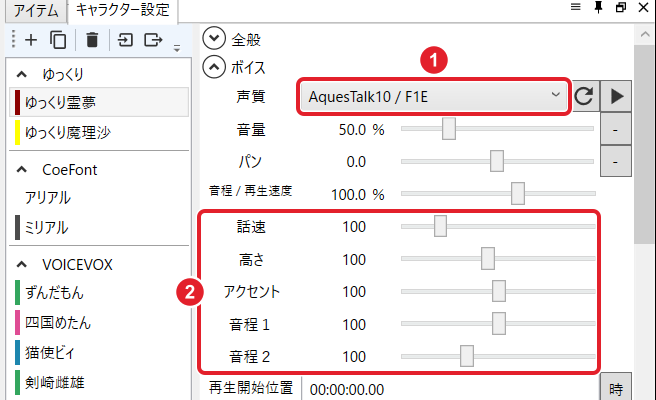
Task: Reload the voice list with refresh icon
Action: [x=584, y=96]
